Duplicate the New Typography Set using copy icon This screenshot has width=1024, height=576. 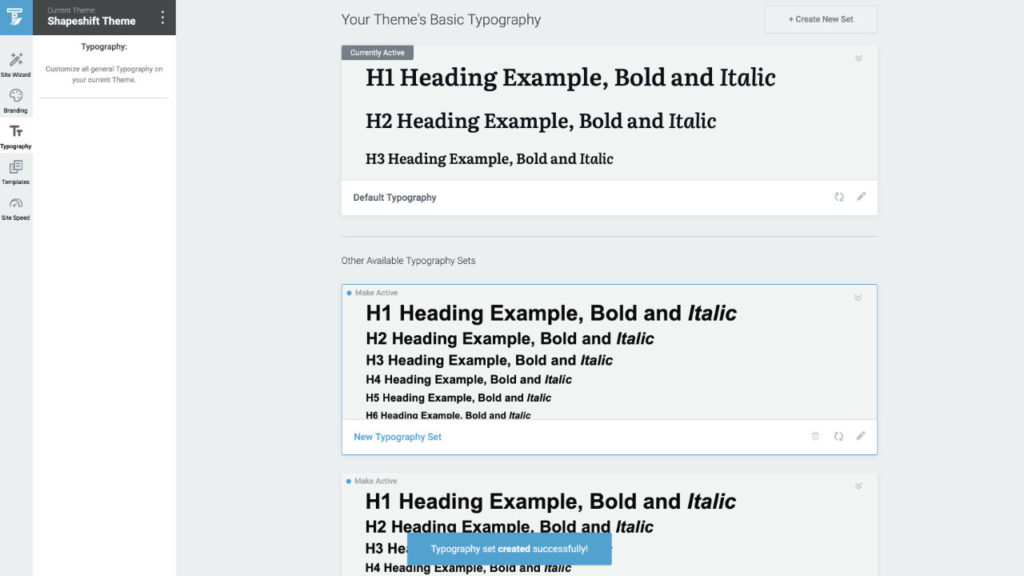(x=839, y=436)
